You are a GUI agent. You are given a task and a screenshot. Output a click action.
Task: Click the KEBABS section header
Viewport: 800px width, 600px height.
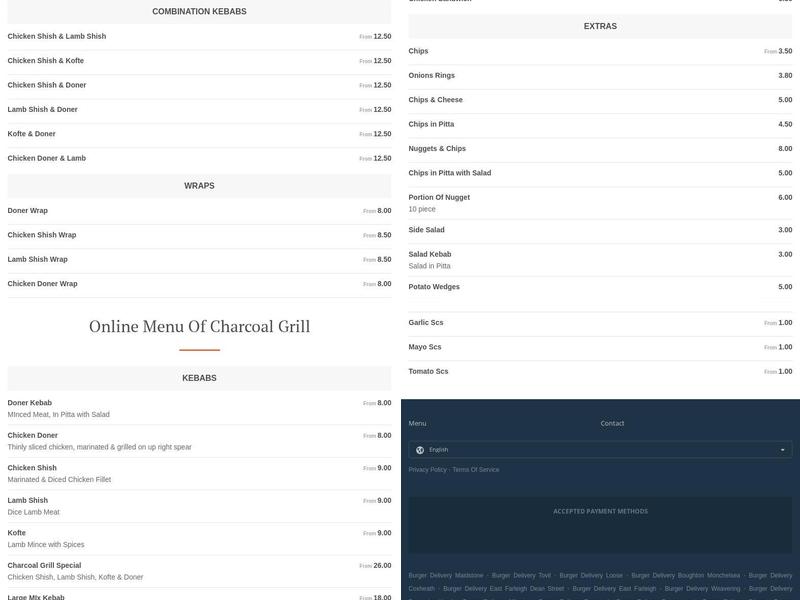[198, 378]
